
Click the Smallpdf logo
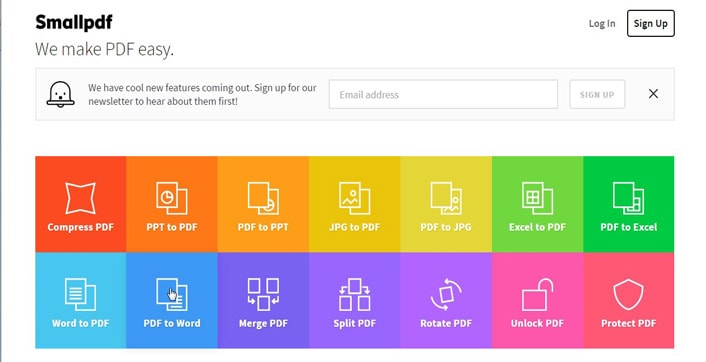tap(74, 22)
